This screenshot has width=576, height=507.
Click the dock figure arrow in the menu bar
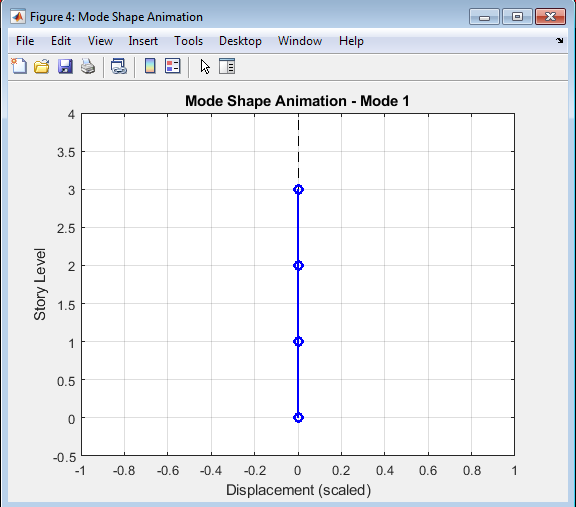559,40
